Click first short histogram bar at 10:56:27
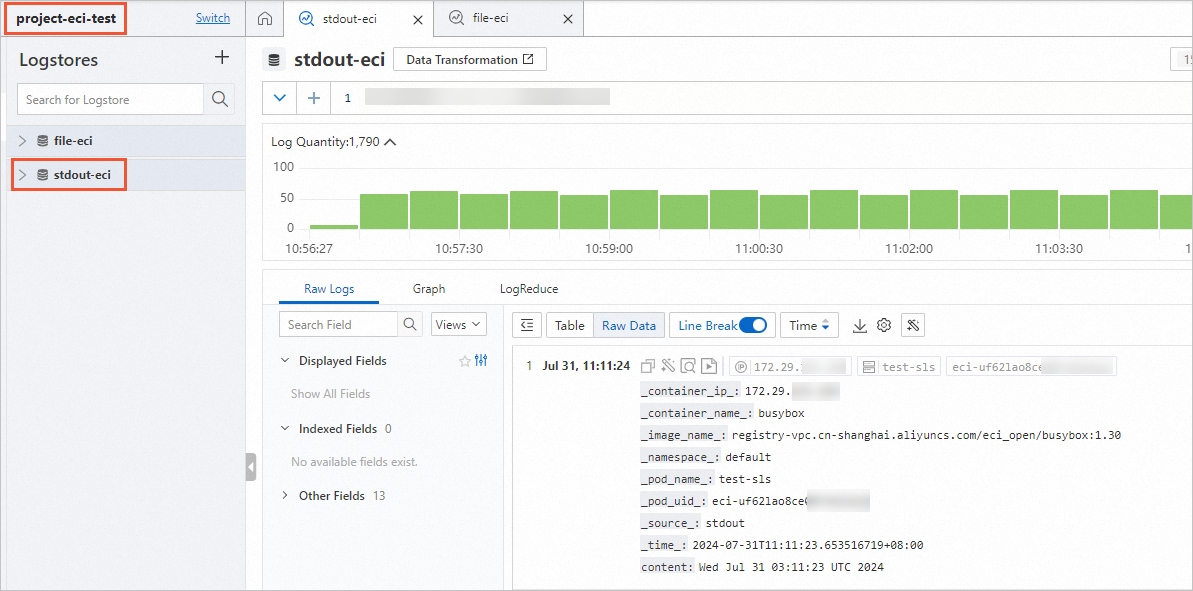This screenshot has width=1193, height=591. [x=333, y=227]
